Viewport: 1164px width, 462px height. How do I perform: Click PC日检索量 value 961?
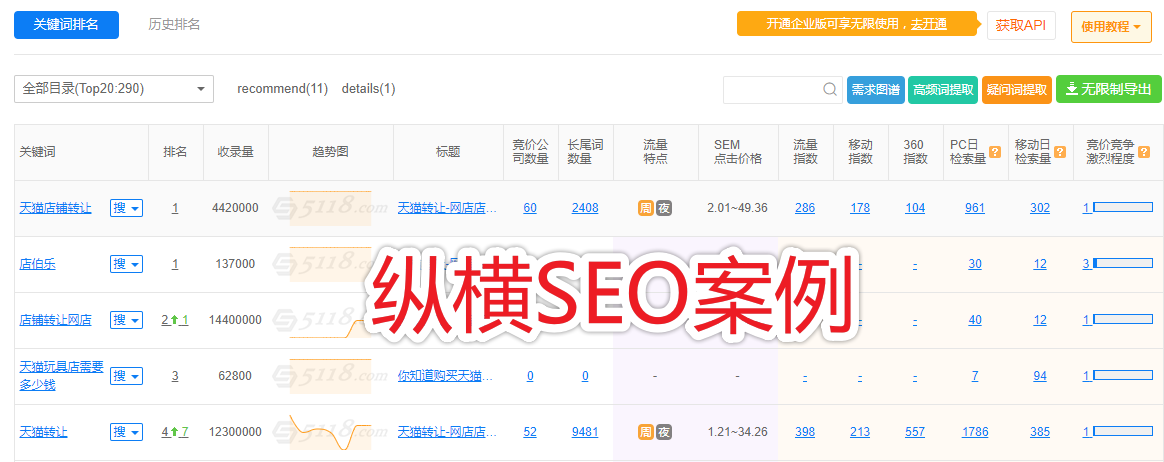click(x=975, y=208)
